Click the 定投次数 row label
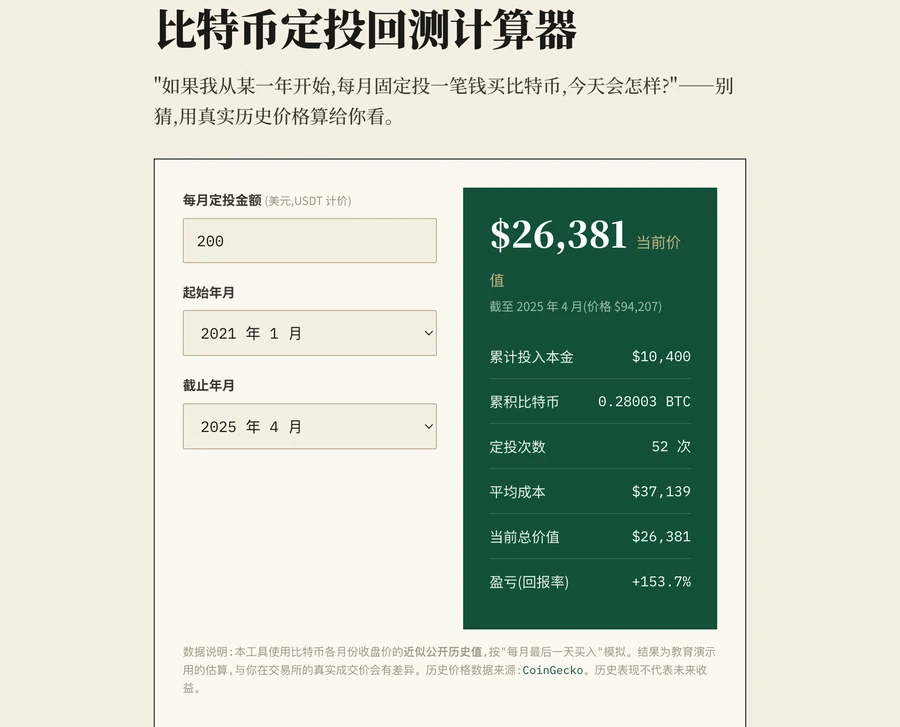Screen dimensions: 900x727 pyautogui.click(x=517, y=447)
